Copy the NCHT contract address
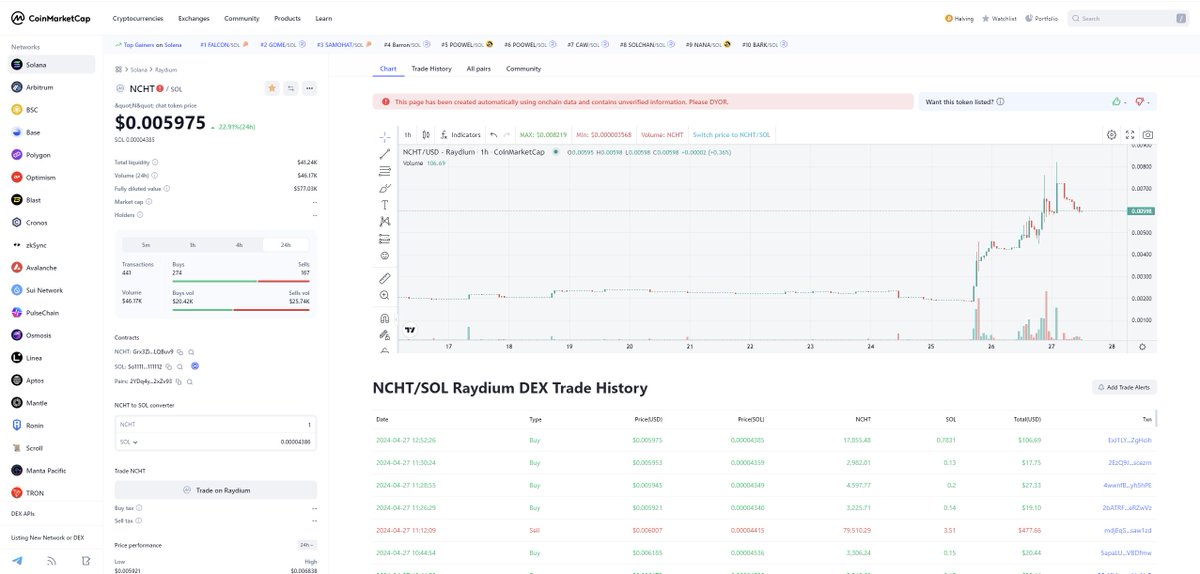 coord(181,352)
